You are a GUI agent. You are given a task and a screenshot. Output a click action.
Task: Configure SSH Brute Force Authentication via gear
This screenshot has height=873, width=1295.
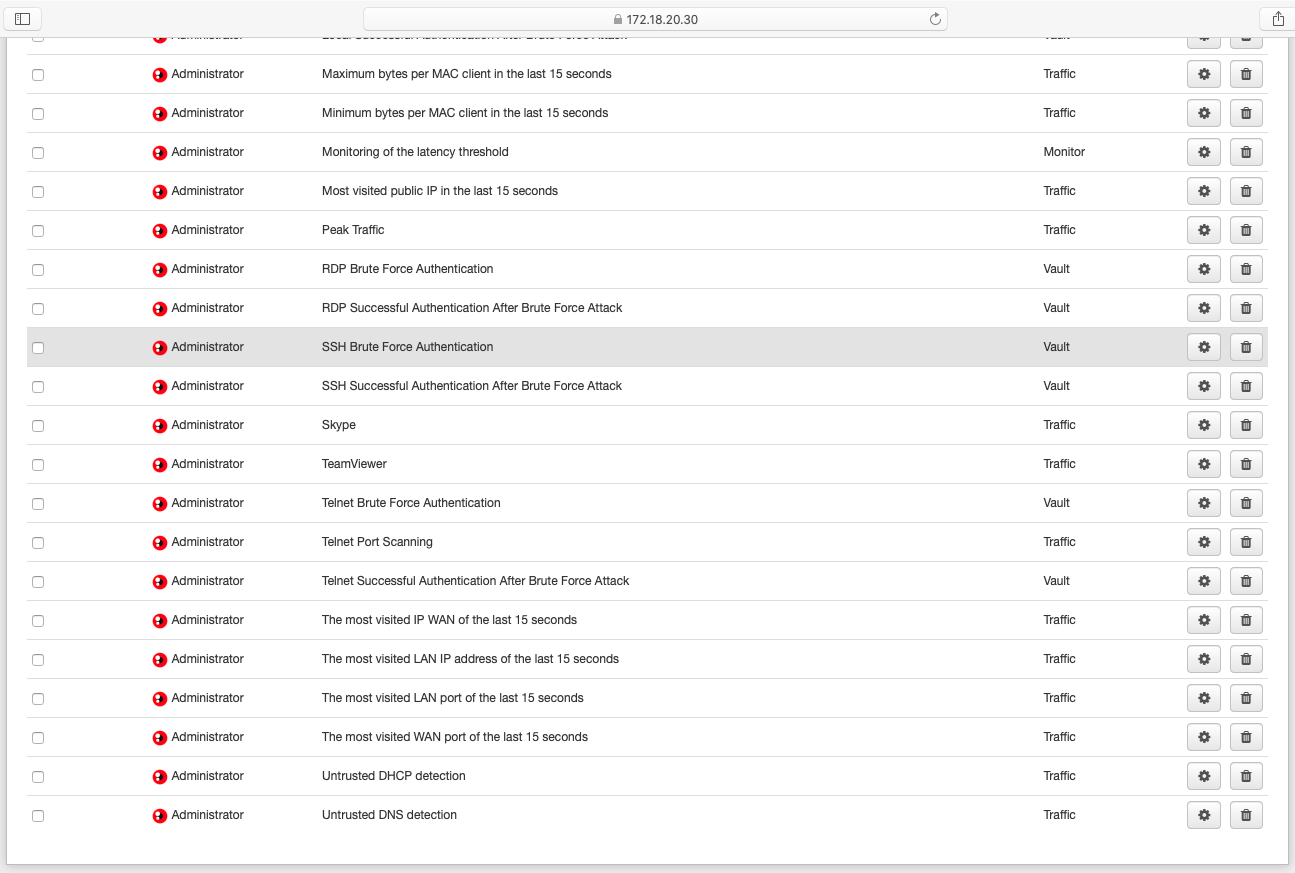pos(1204,347)
